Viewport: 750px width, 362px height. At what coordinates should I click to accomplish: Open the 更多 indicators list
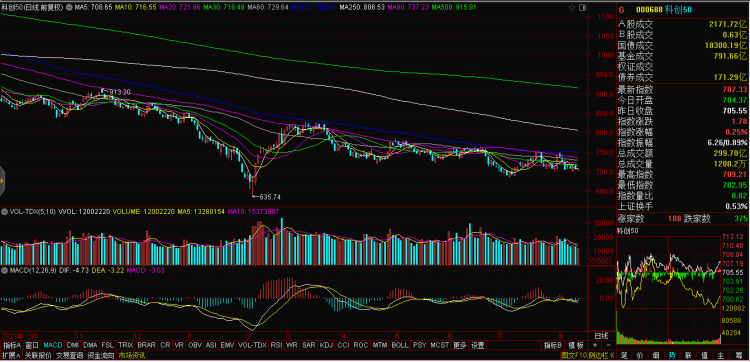[x=460, y=345]
